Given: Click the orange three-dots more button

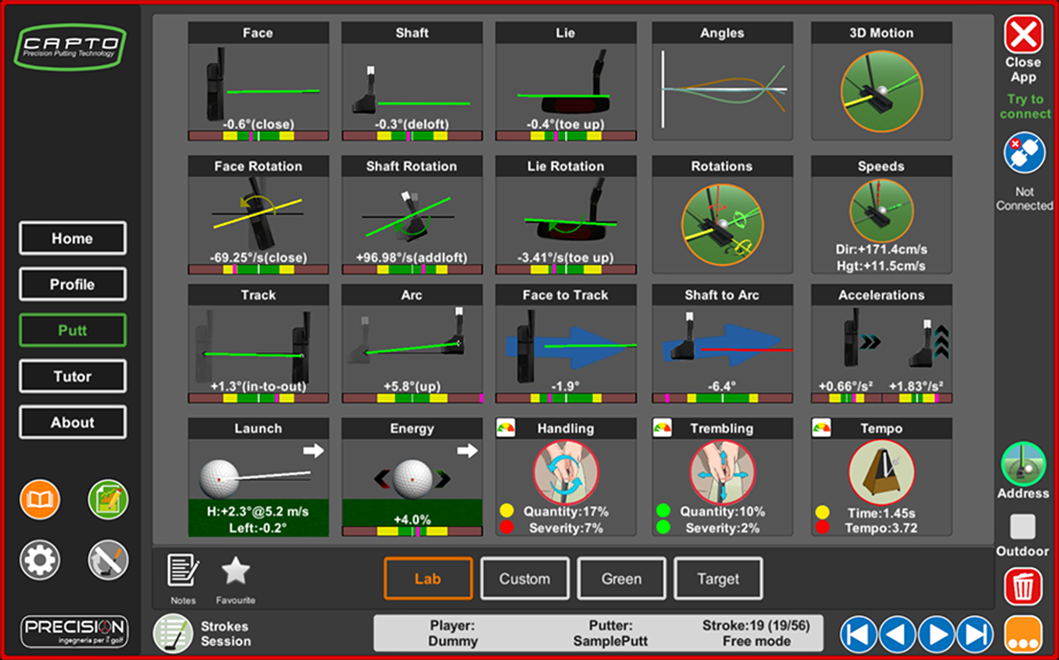Looking at the screenshot, I should pos(1023,635).
